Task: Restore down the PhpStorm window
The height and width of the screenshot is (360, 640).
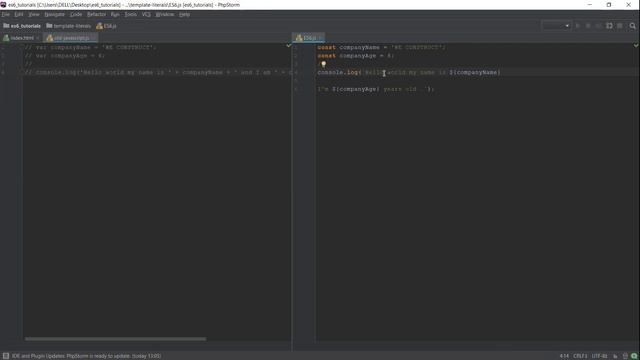Action: point(609,4)
